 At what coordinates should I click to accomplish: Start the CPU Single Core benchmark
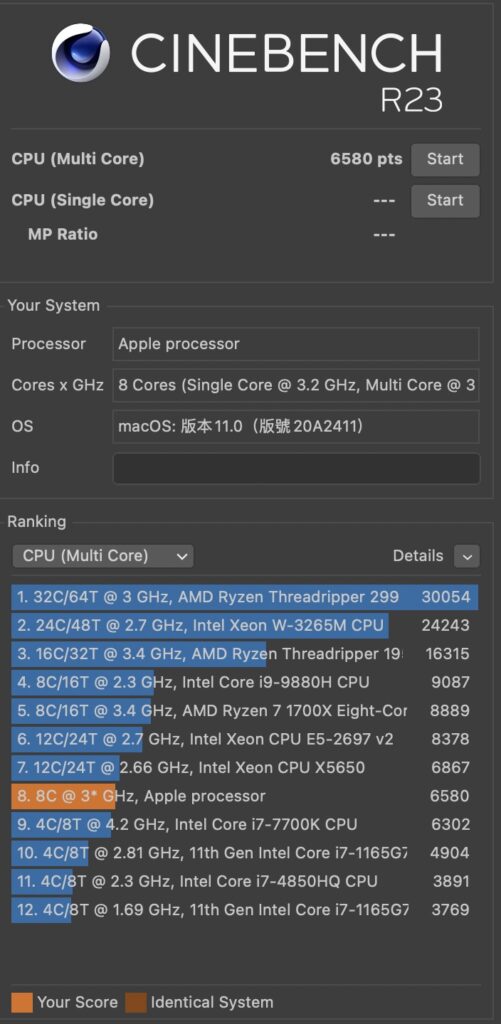(x=445, y=200)
